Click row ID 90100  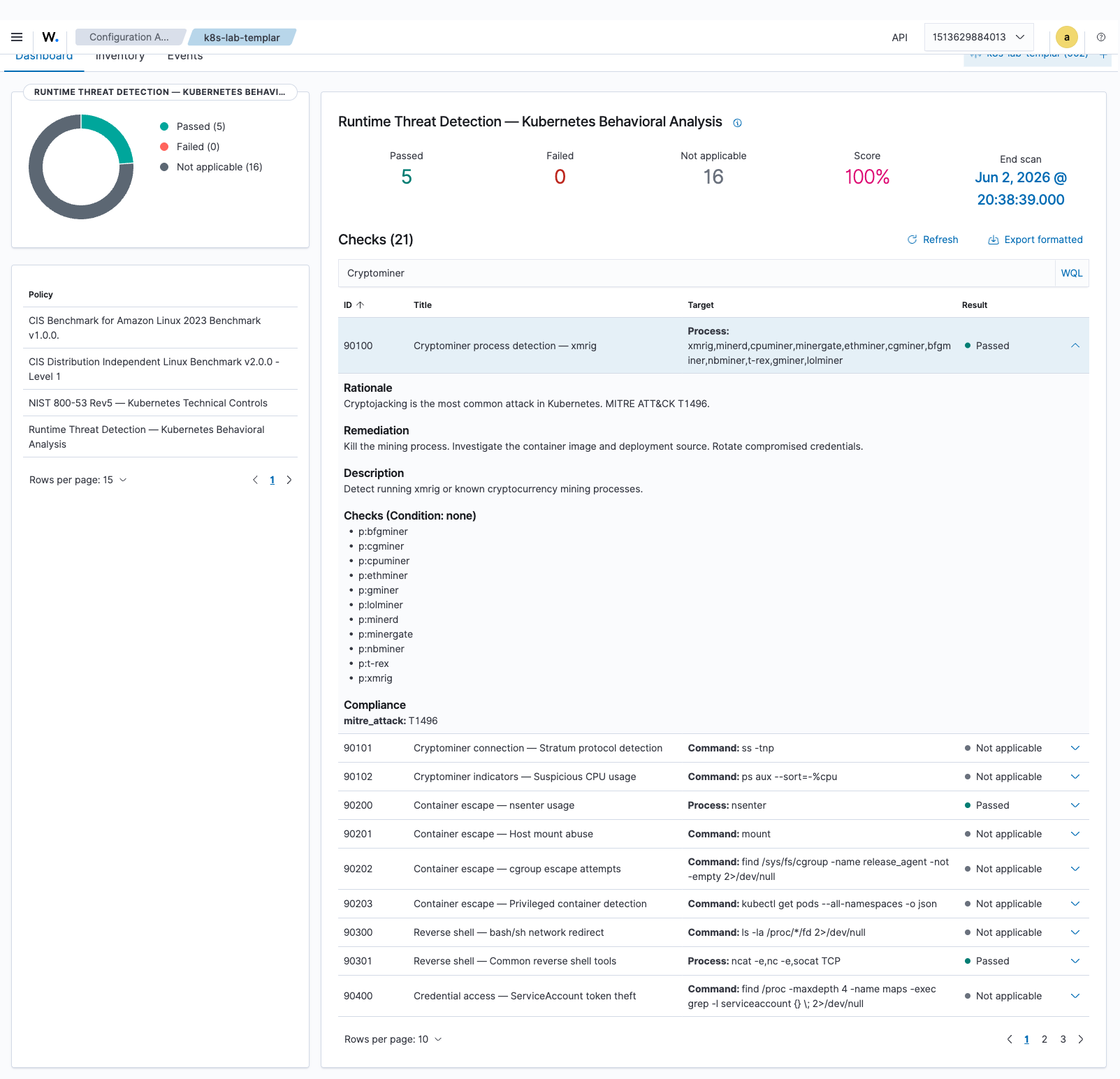tap(358, 346)
